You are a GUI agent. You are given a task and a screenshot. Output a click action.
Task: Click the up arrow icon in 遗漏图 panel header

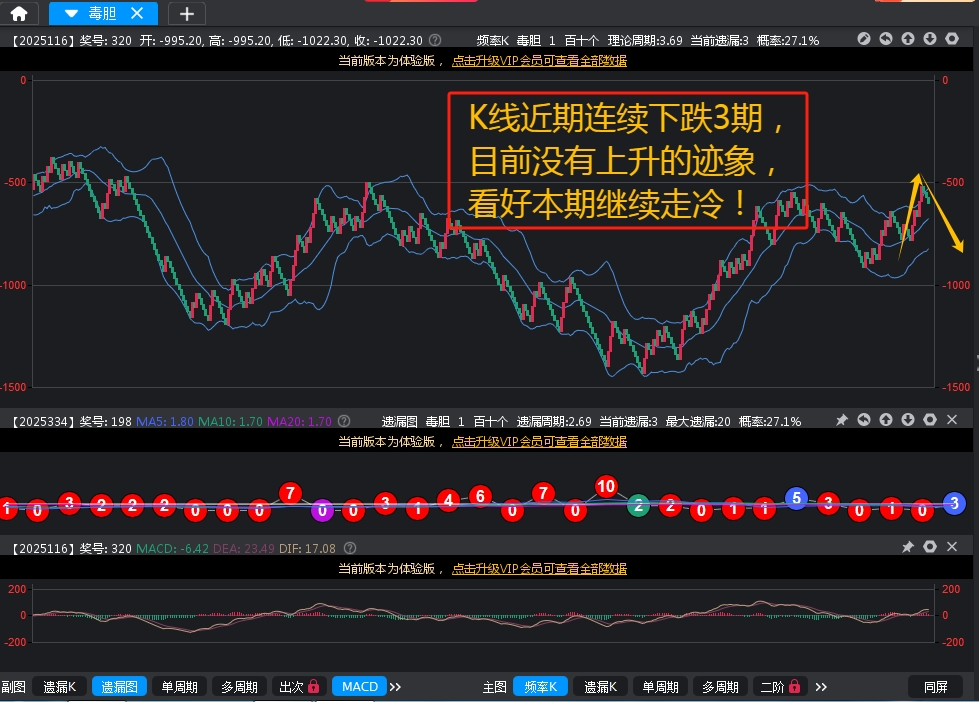886,421
